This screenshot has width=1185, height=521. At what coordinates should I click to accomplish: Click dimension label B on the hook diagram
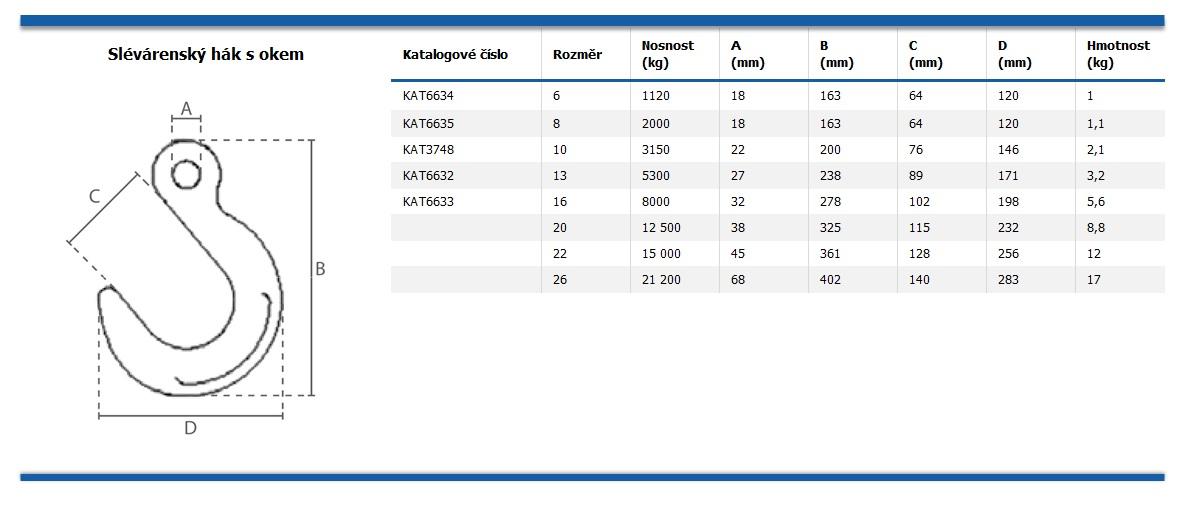pos(320,269)
